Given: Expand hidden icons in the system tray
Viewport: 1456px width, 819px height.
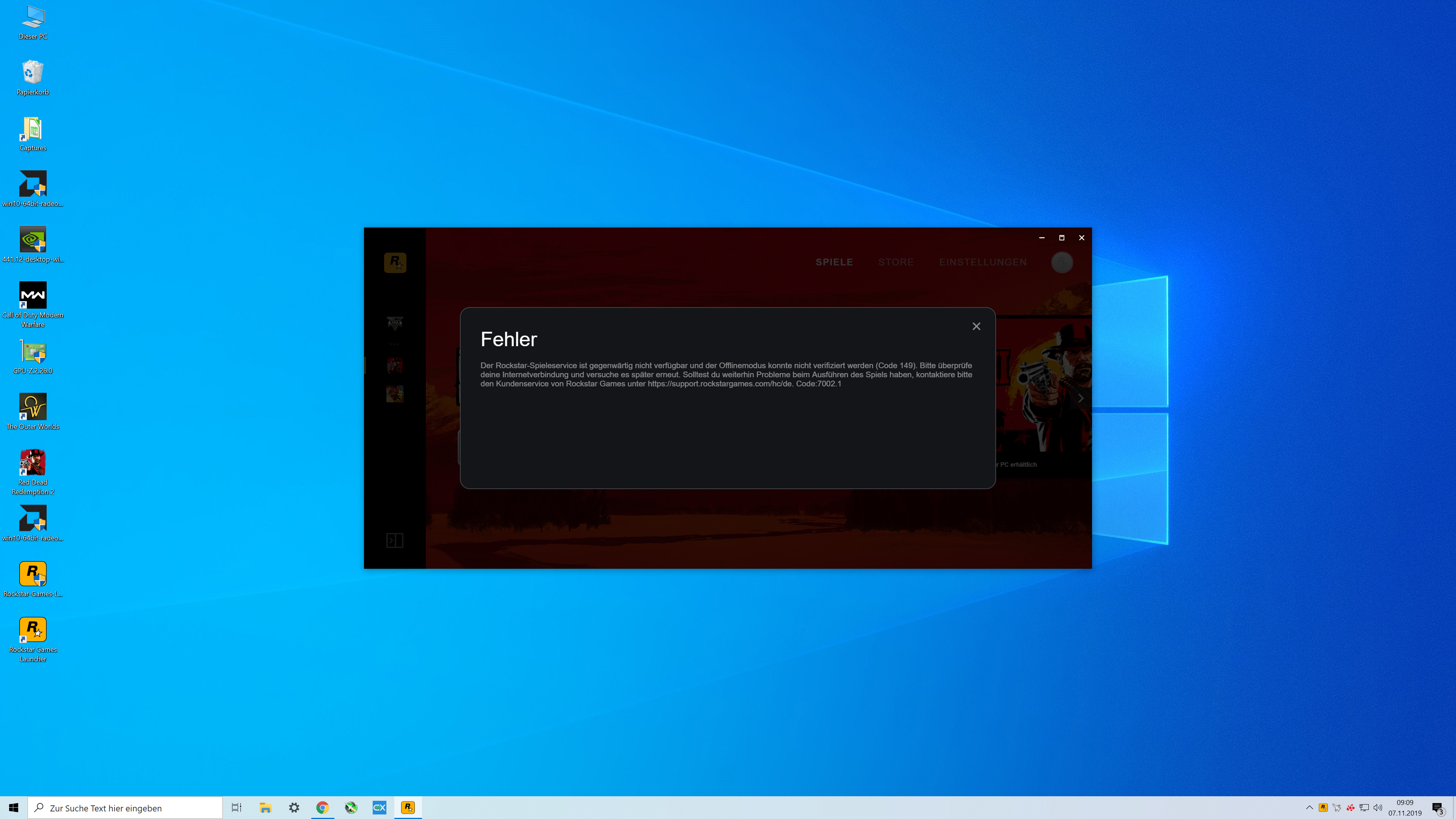Looking at the screenshot, I should pyautogui.click(x=1310, y=808).
